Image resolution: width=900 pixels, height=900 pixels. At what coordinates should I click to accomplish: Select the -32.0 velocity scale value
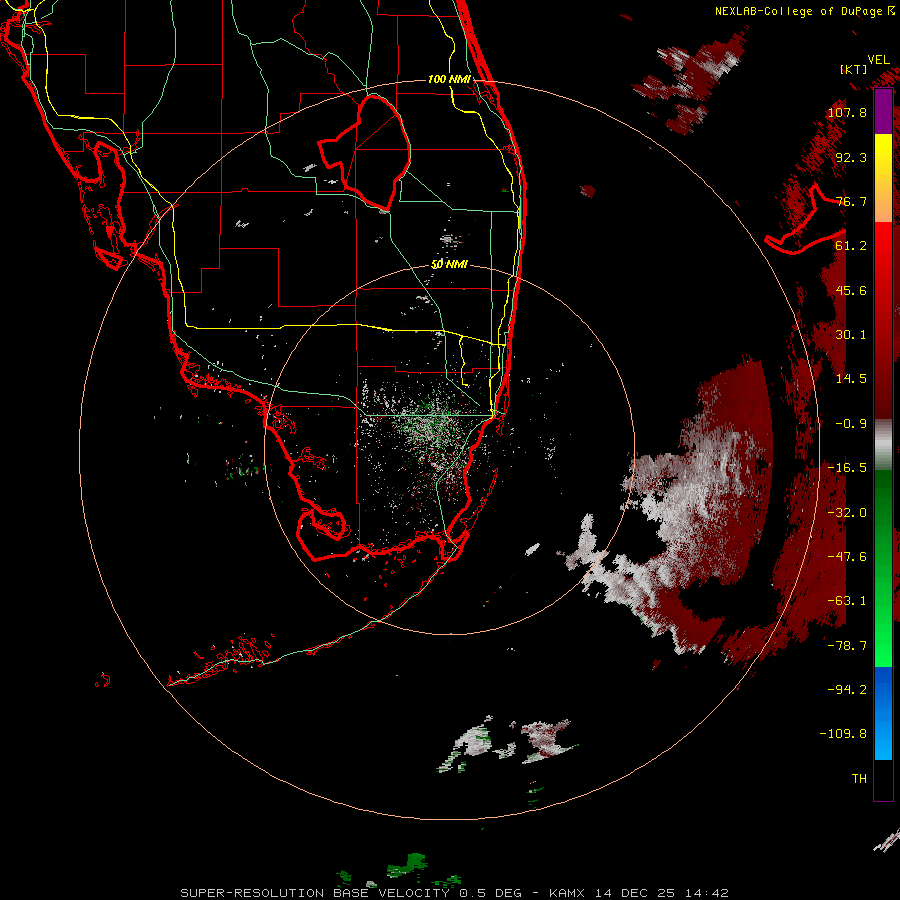click(x=847, y=513)
